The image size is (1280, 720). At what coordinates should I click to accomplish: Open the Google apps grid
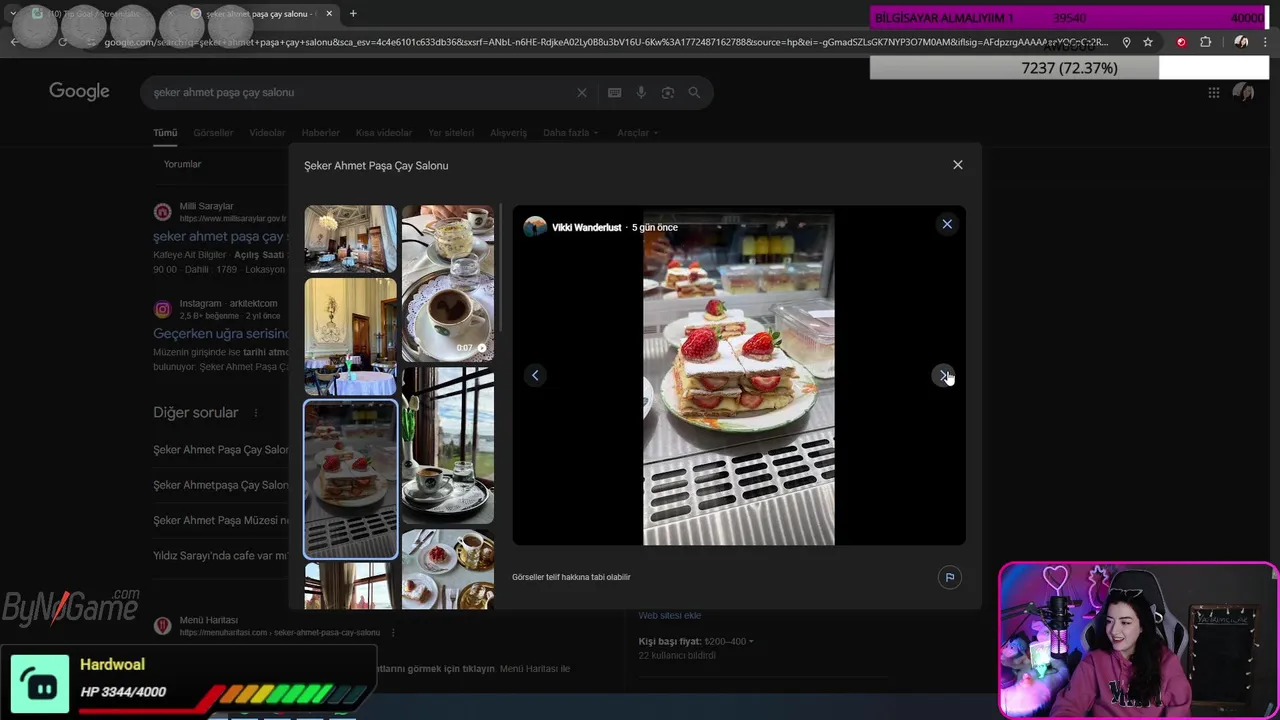tap(1213, 92)
